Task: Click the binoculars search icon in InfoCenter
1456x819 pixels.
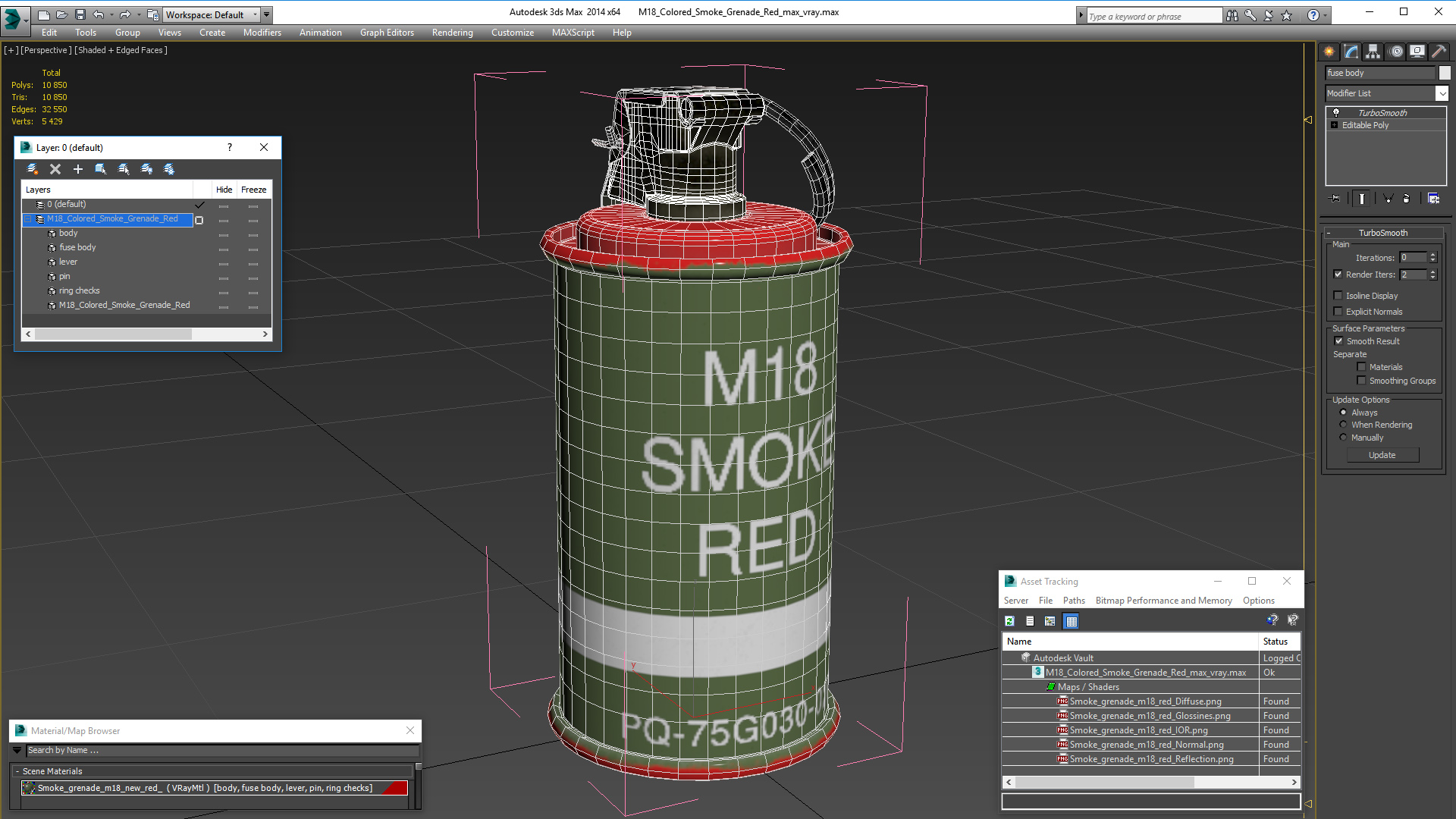Action: point(1232,15)
